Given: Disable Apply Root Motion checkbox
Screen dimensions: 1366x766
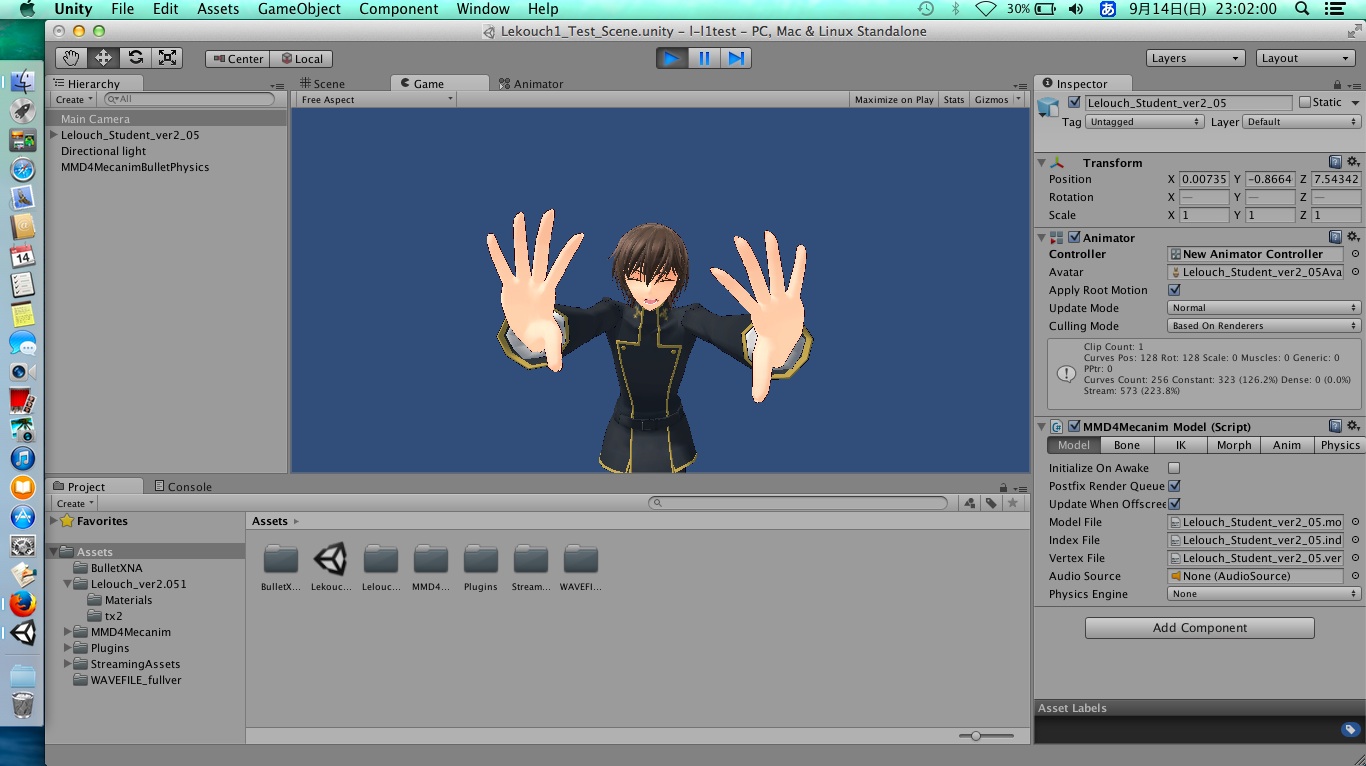Looking at the screenshot, I should tap(1174, 290).
